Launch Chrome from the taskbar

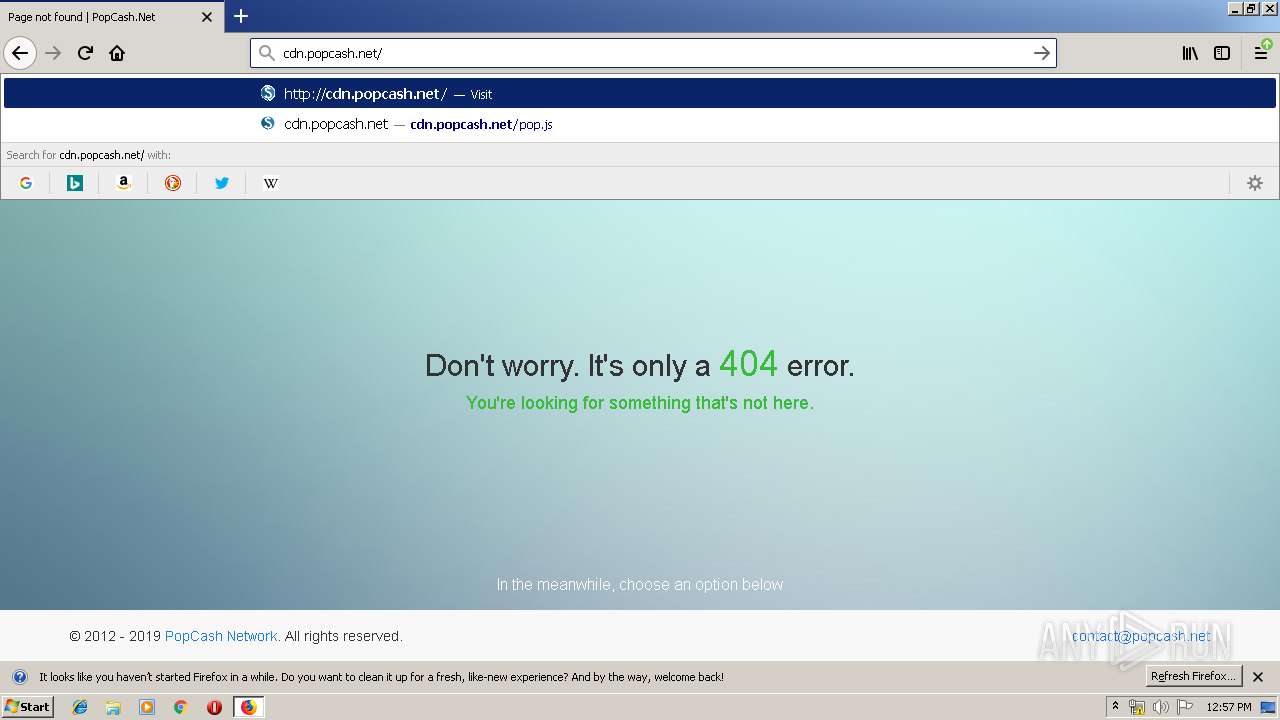pyautogui.click(x=181, y=707)
